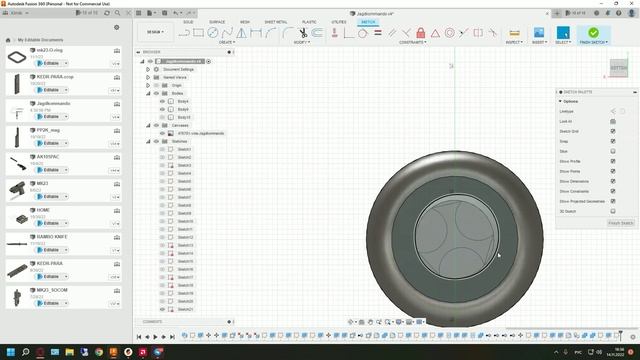Open Windows Start menu

pos(11,352)
